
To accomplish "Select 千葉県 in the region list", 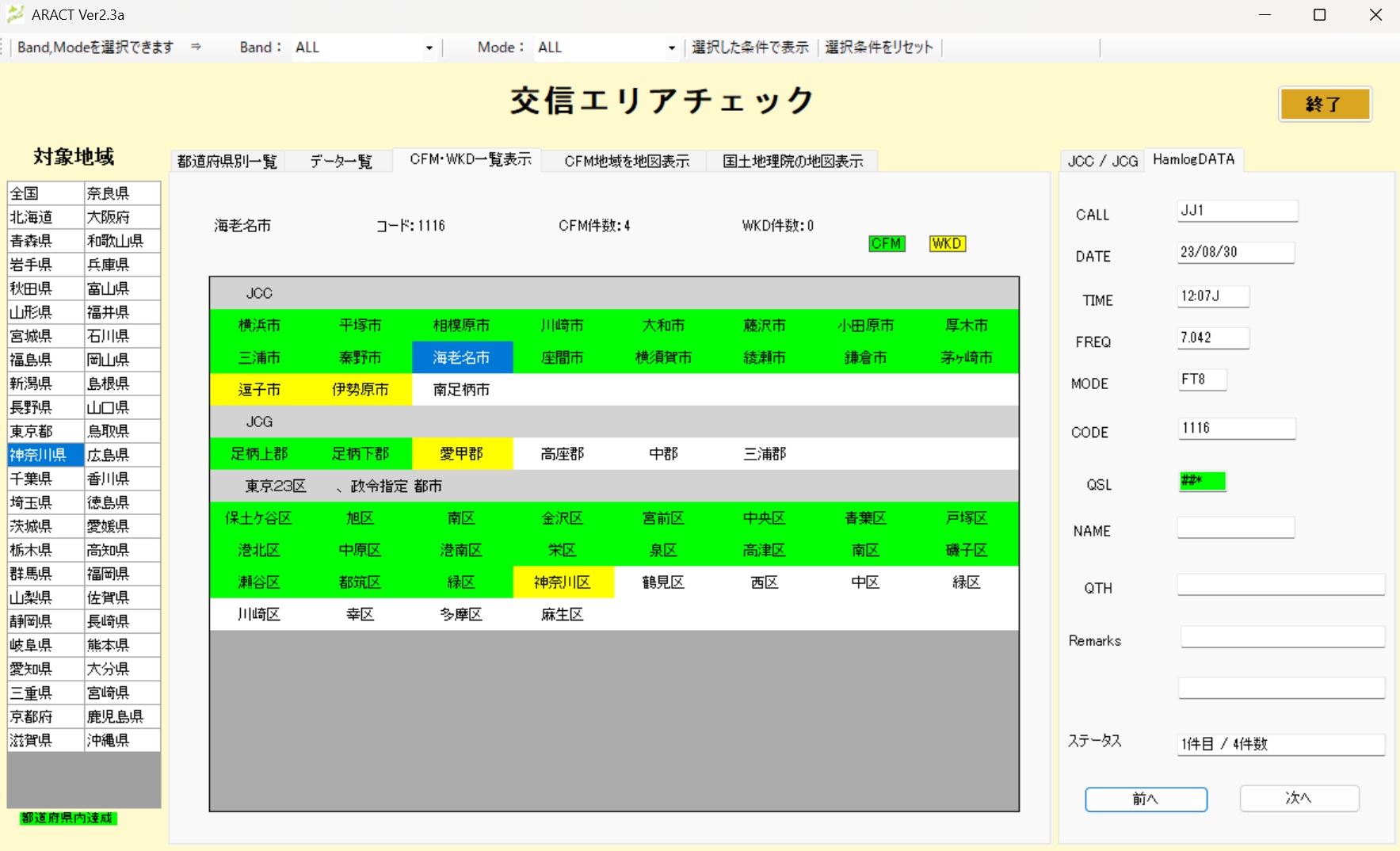I will tap(45, 479).
